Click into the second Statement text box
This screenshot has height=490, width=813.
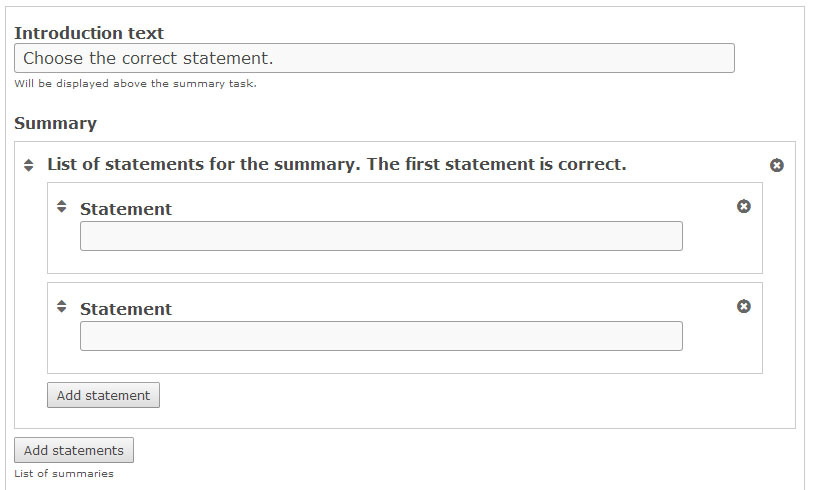381,336
